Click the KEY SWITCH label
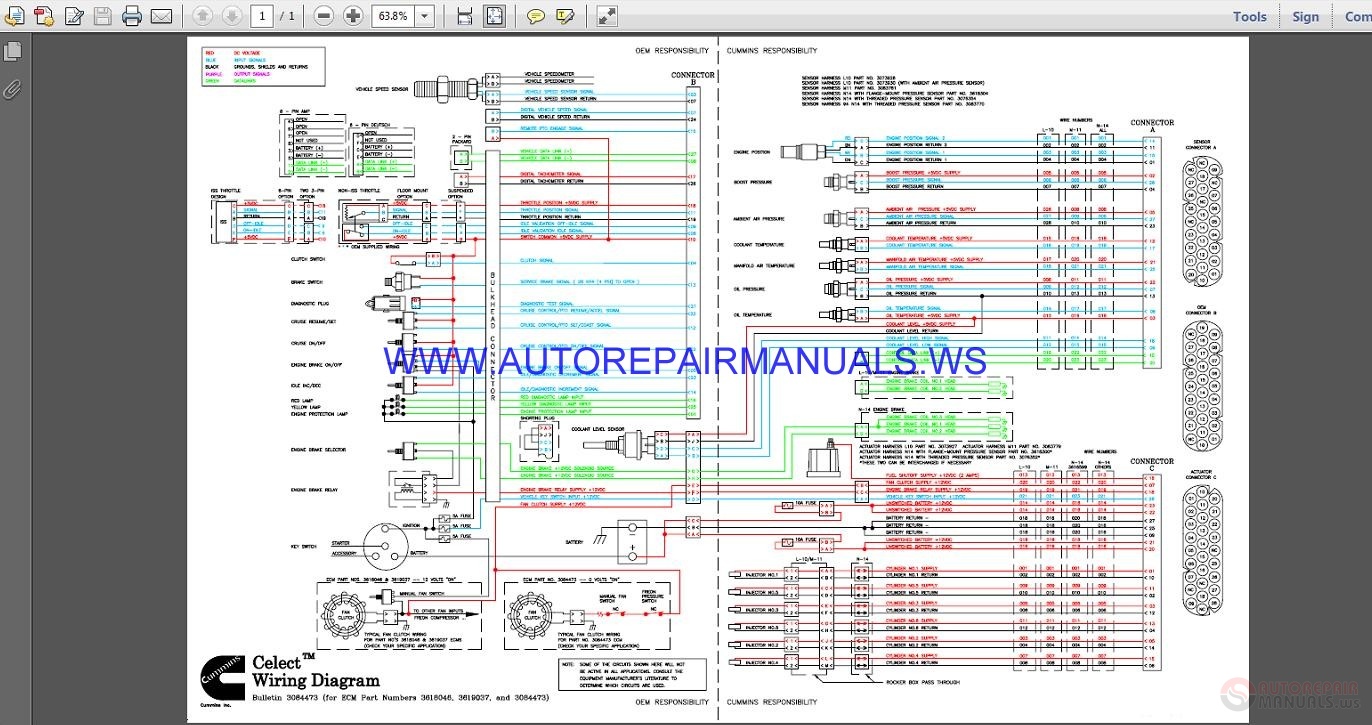The image size is (1372, 725). coord(304,546)
